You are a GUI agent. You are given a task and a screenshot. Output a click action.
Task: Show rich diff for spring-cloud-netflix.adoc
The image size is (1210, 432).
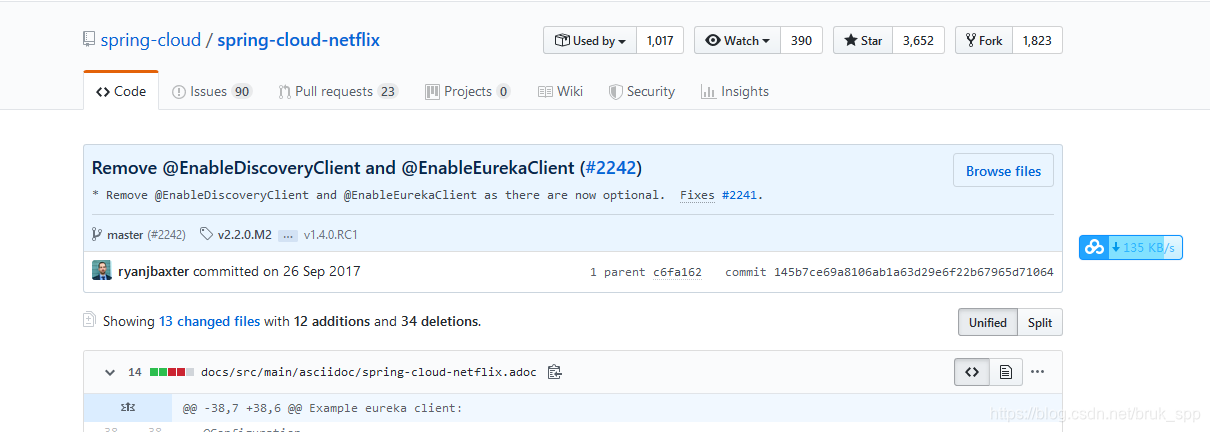1006,372
